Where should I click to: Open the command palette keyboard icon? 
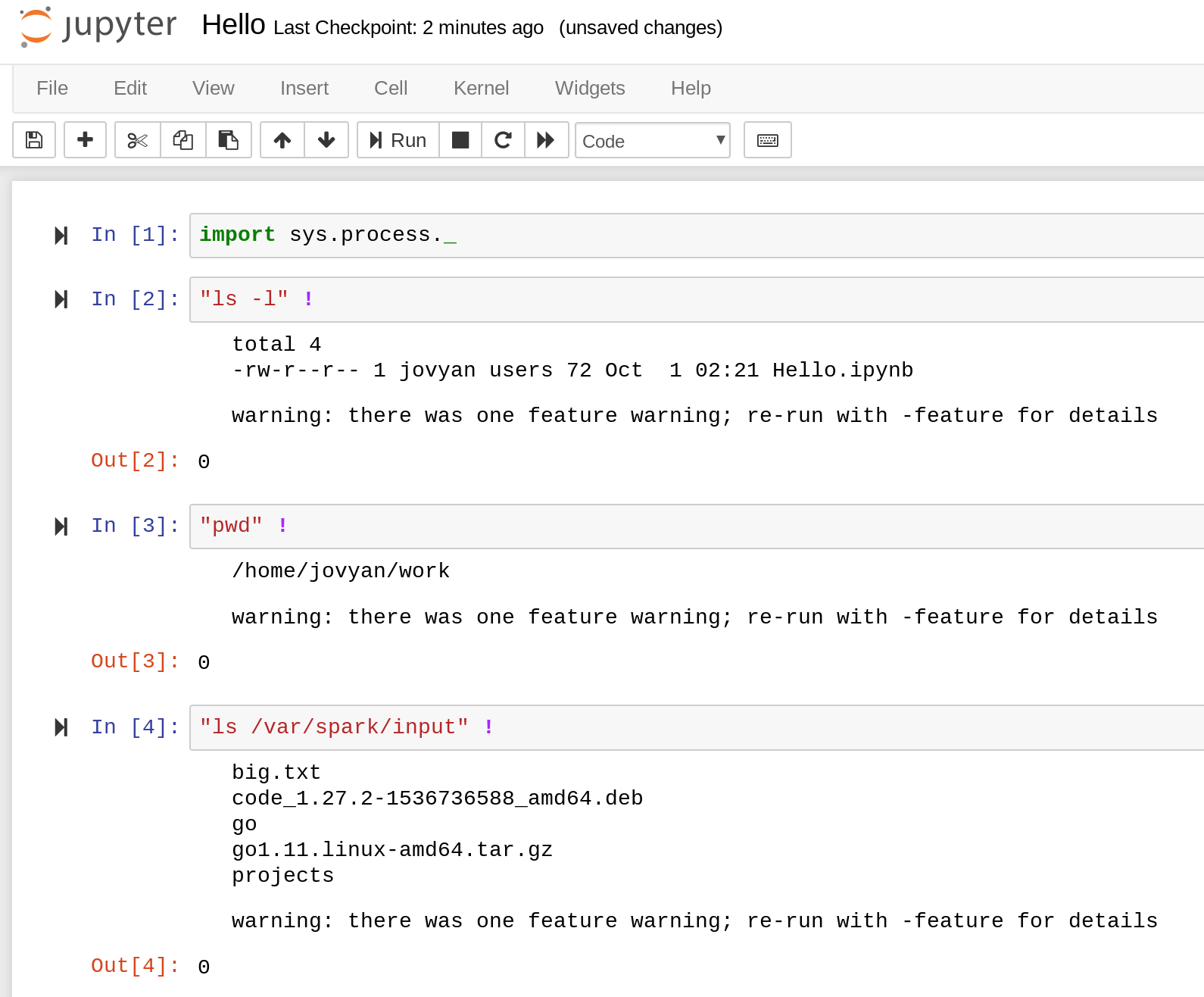(767, 140)
